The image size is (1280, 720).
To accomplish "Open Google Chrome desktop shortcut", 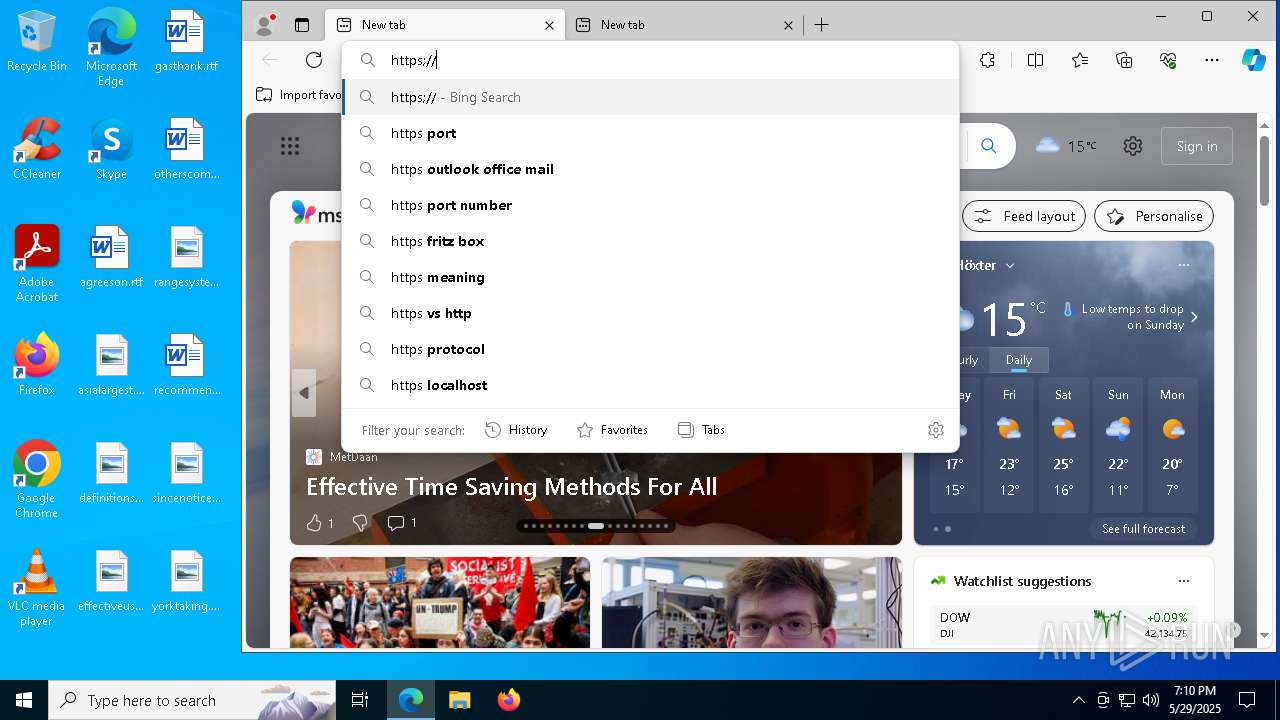I will [x=37, y=479].
